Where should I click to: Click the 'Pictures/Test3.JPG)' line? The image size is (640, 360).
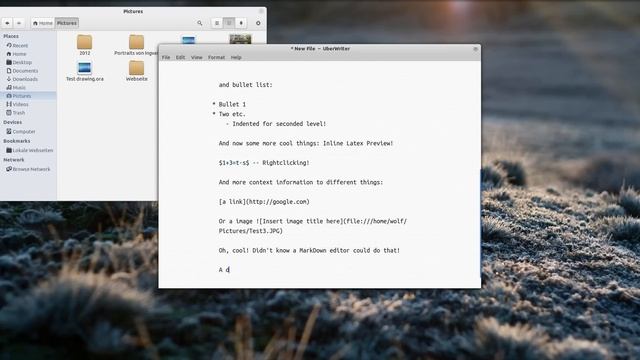[x=251, y=231]
